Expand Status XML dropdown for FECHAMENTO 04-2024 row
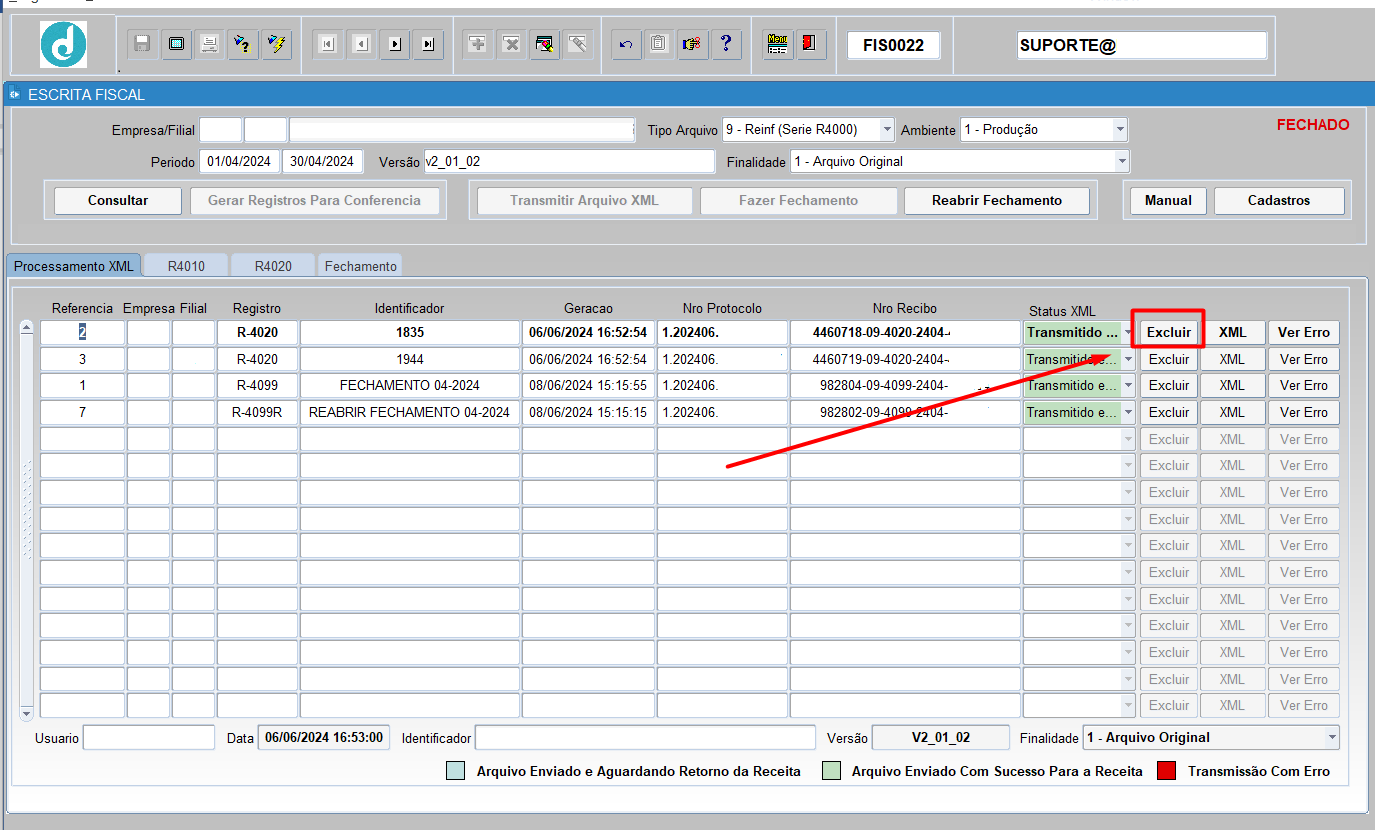 [1128, 385]
